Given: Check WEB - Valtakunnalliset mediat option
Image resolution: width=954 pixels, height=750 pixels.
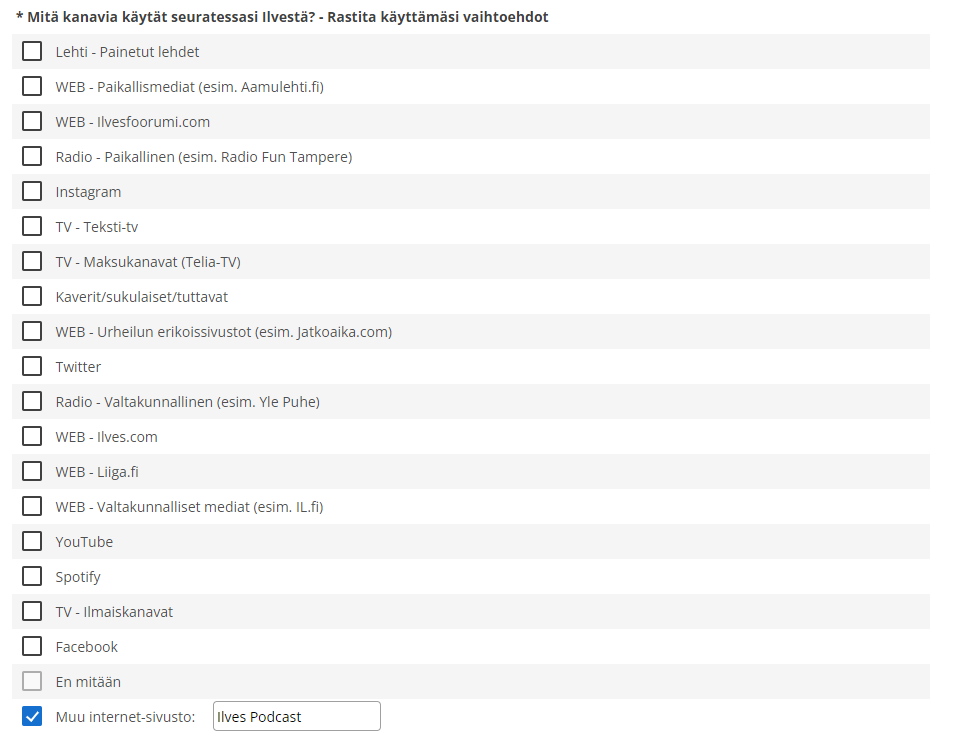Looking at the screenshot, I should [x=32, y=506].
